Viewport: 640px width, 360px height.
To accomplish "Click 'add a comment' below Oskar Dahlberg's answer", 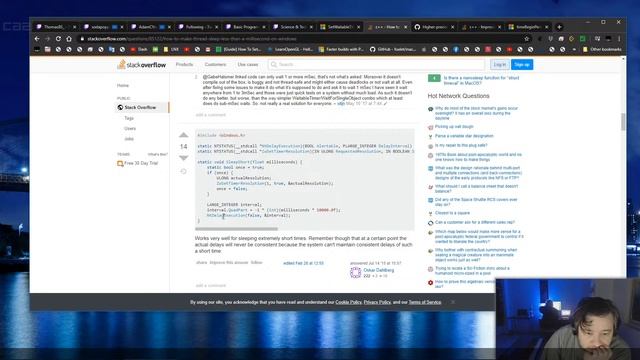I will pyautogui.click(x=211, y=285).
